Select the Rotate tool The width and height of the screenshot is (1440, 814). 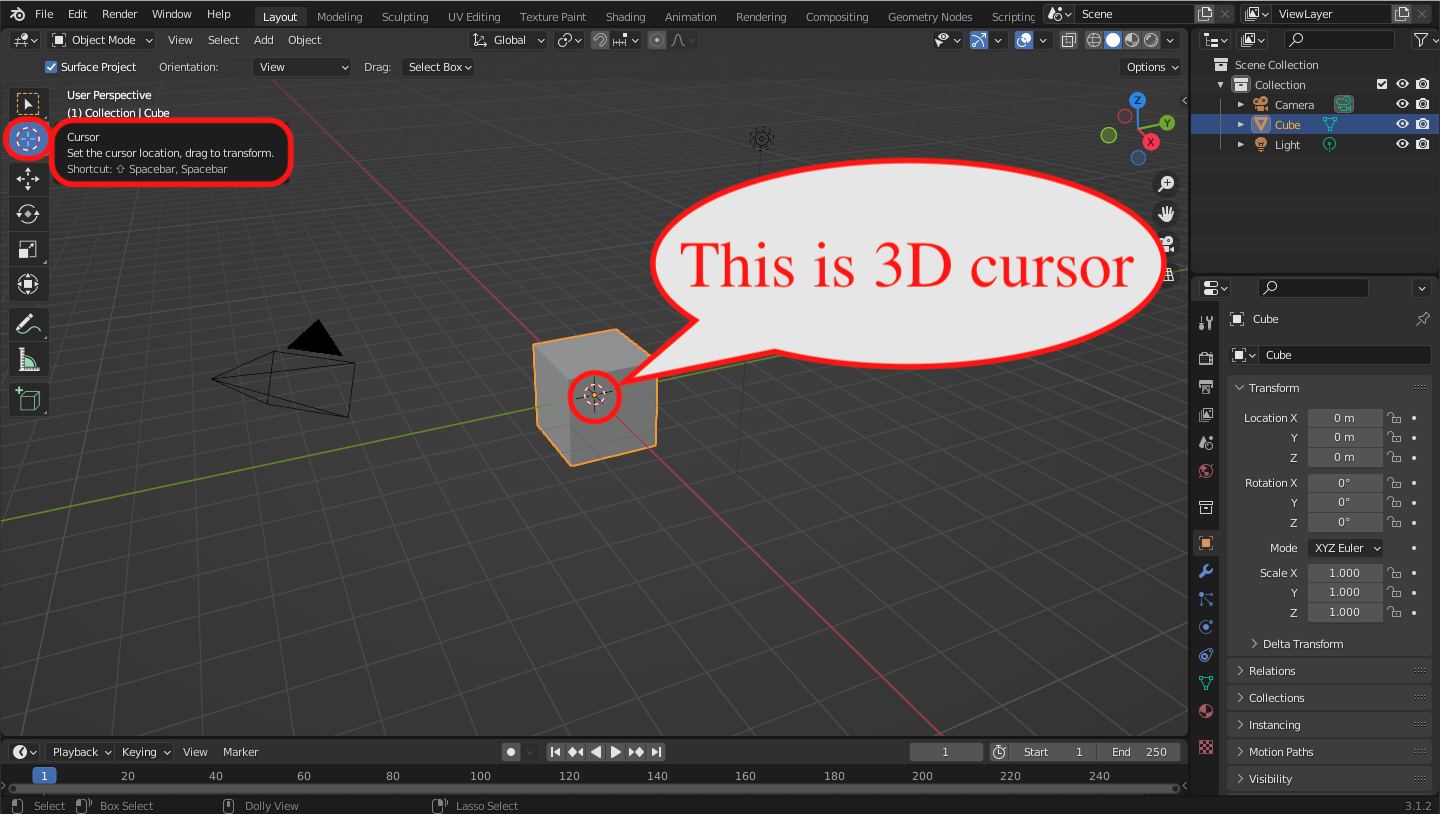tap(28, 214)
